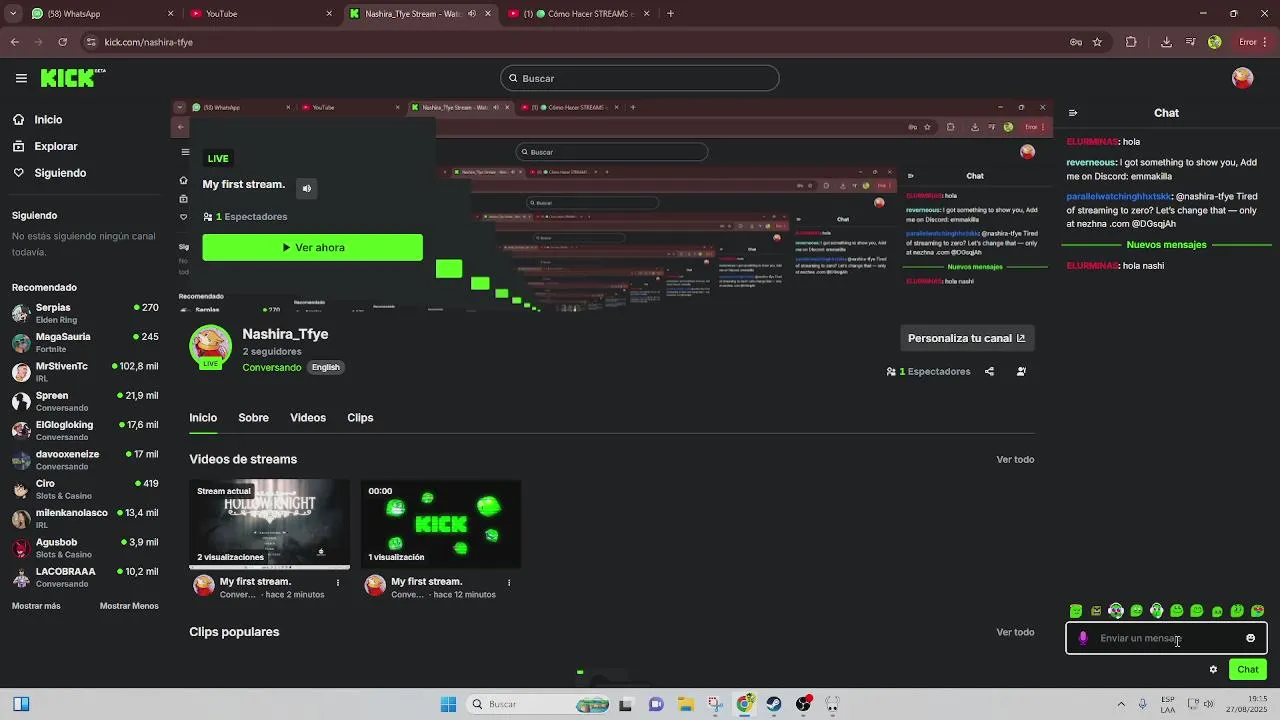This screenshot has width=1280, height=720.
Task: Open a new Chrome tab
Action: (x=670, y=14)
